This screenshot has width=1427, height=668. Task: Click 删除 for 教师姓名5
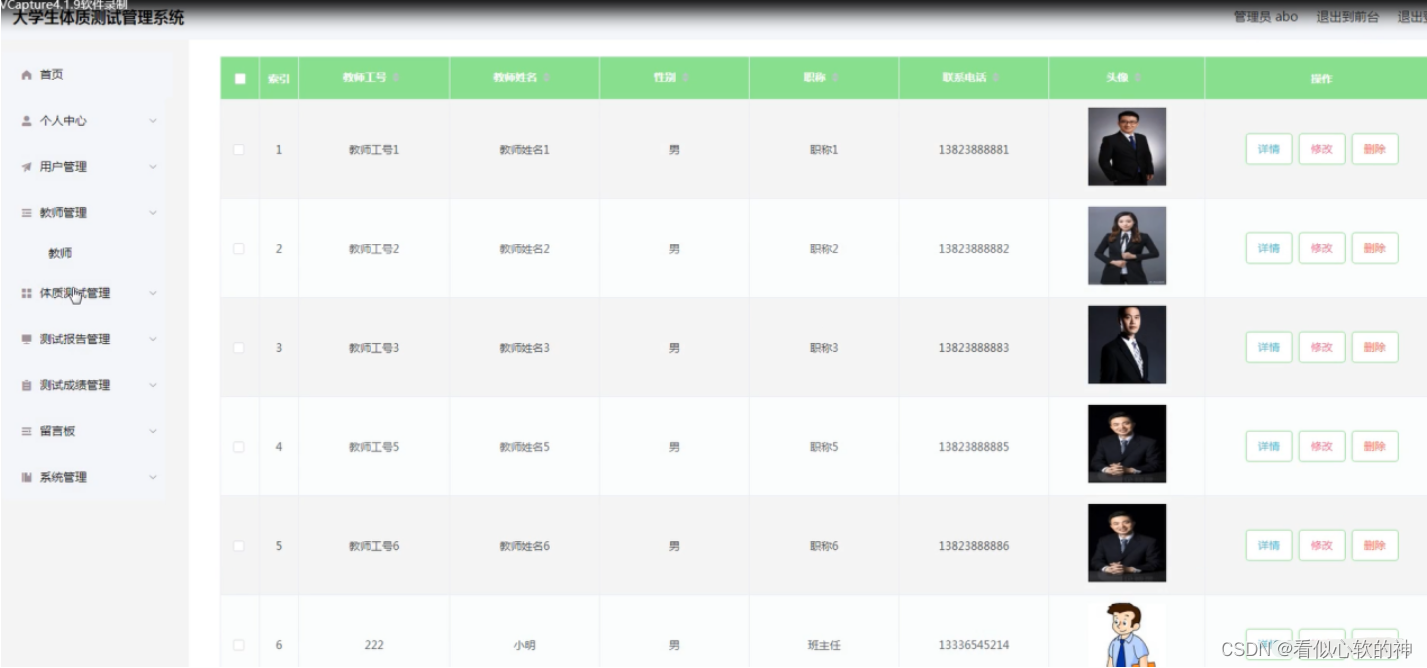1375,446
